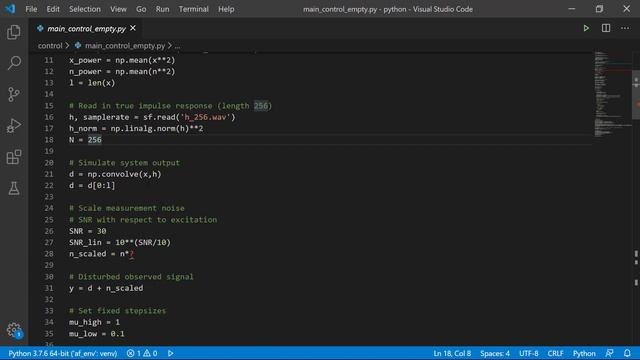The height and width of the screenshot is (360, 640).
Task: Select the main_control_empty.py editor tab
Action: (x=86, y=29)
